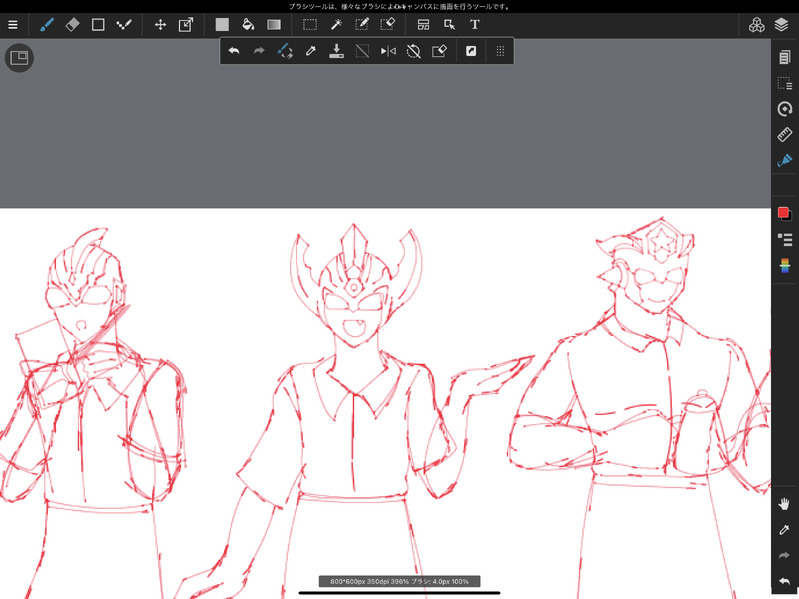
Task: Select the Transform tool
Action: click(186, 24)
